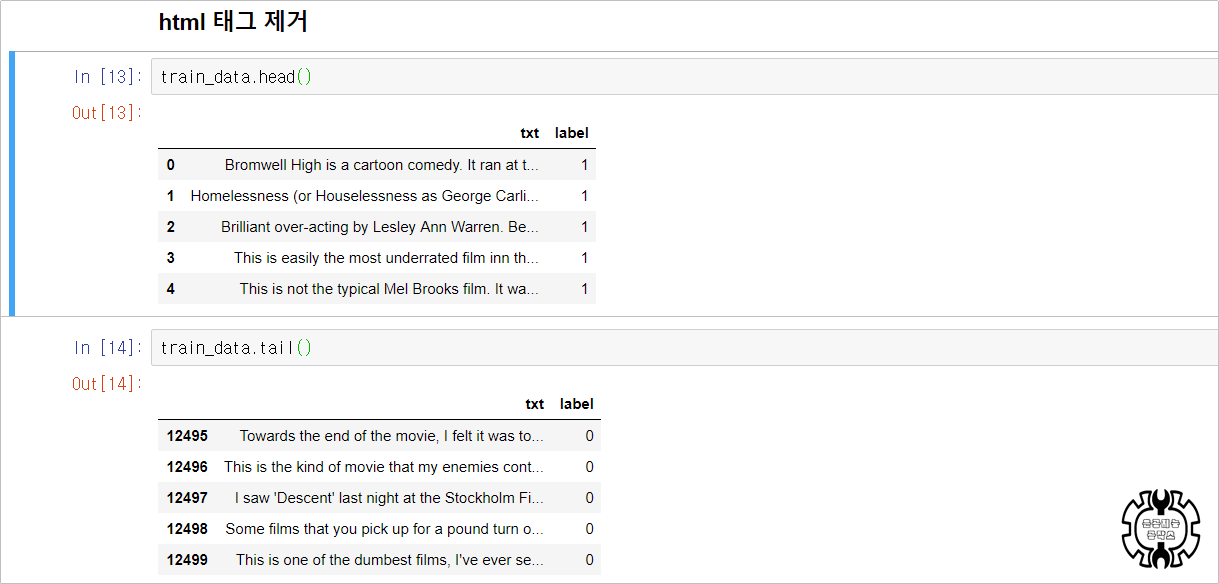1219x584 pixels.
Task: Click row index 12495 in tail output
Action: (187, 436)
